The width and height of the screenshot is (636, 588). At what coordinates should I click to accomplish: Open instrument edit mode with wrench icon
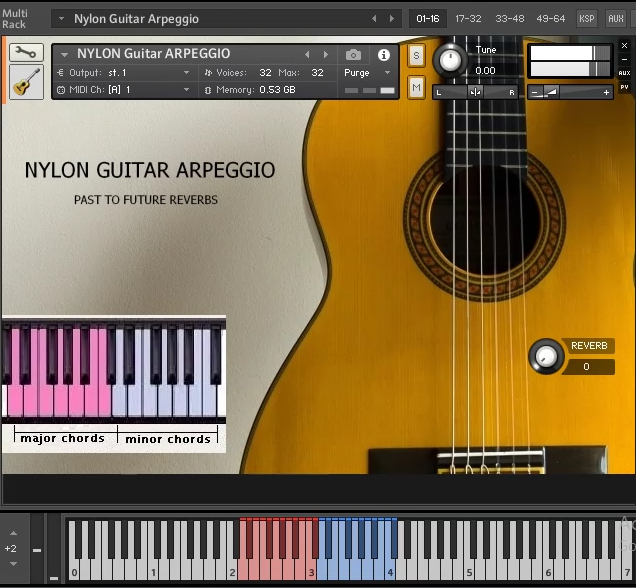pos(26,53)
